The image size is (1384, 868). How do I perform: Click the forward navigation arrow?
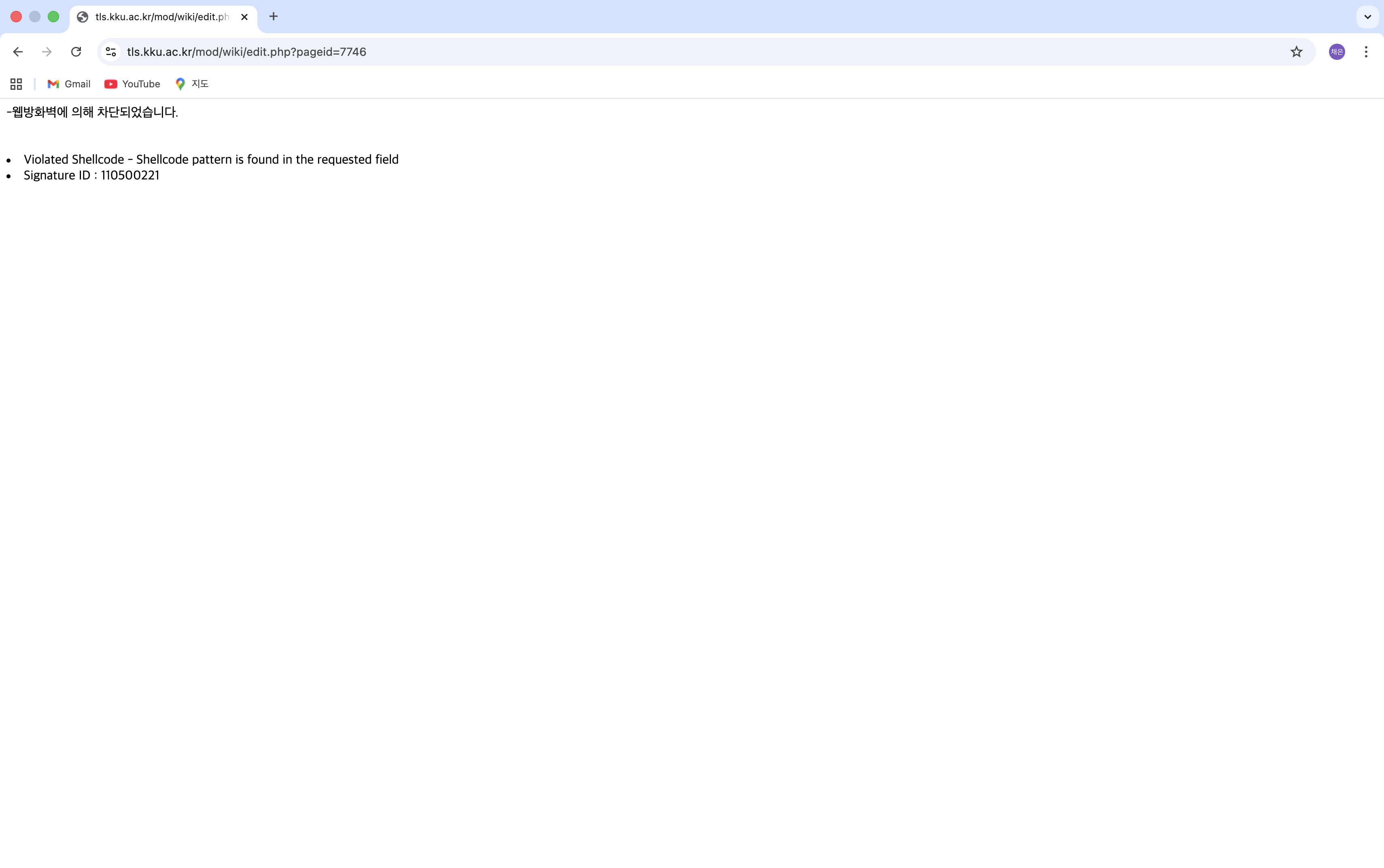(x=47, y=52)
